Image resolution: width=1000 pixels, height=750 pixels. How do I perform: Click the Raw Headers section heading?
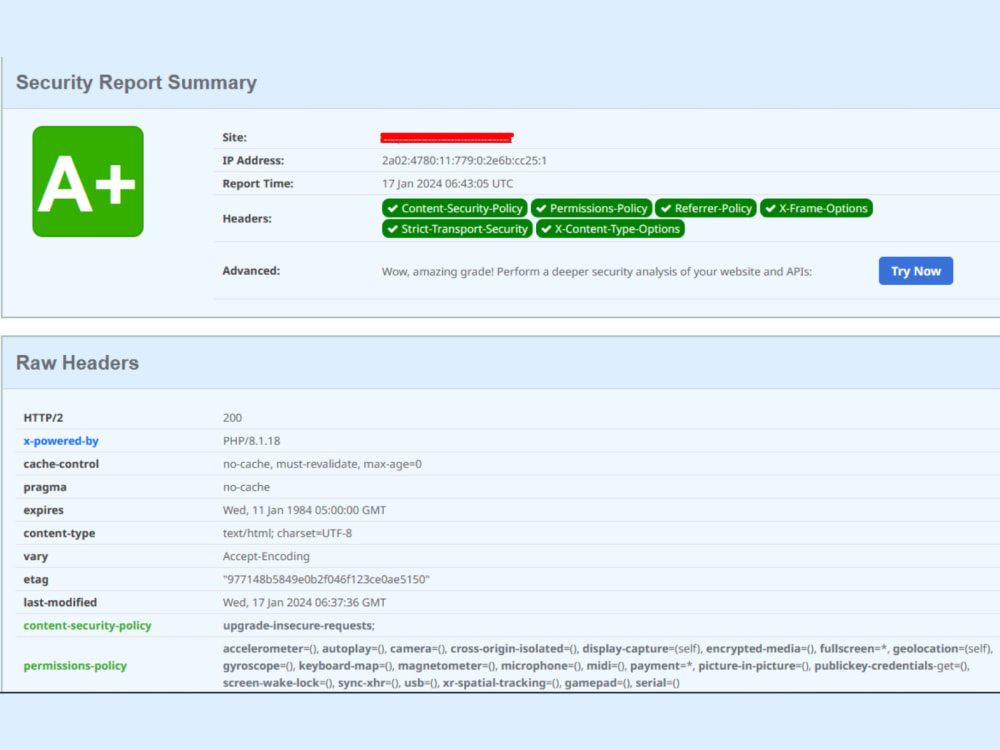coord(78,363)
